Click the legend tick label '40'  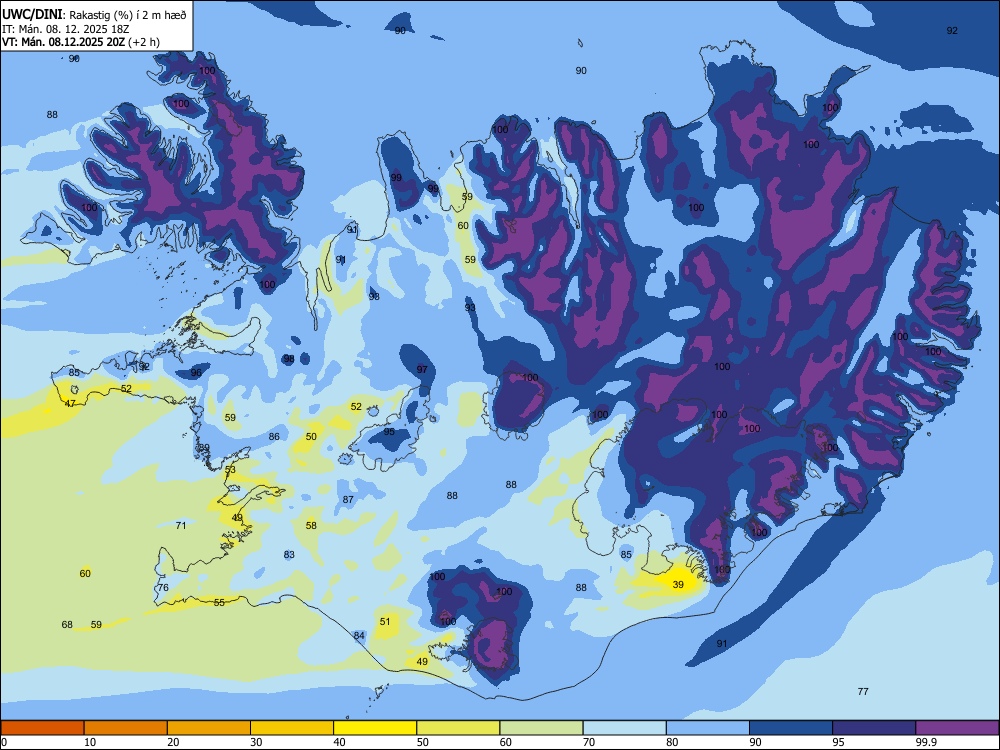click(340, 742)
